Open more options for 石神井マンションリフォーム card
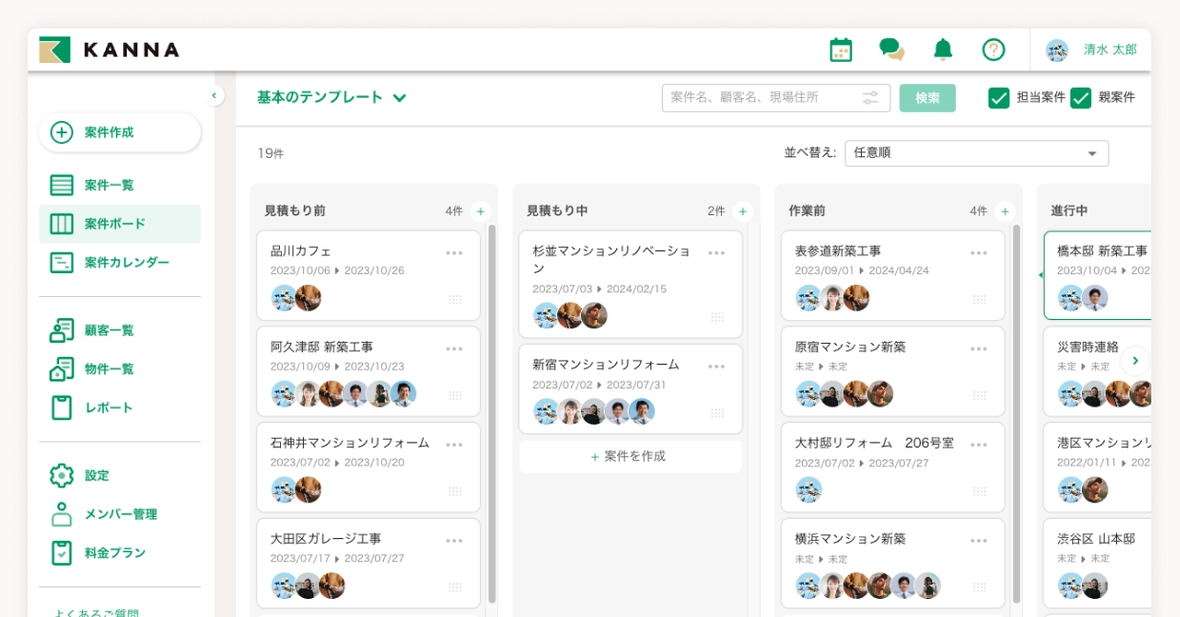Screen dimensions: 1180x617 (454, 445)
